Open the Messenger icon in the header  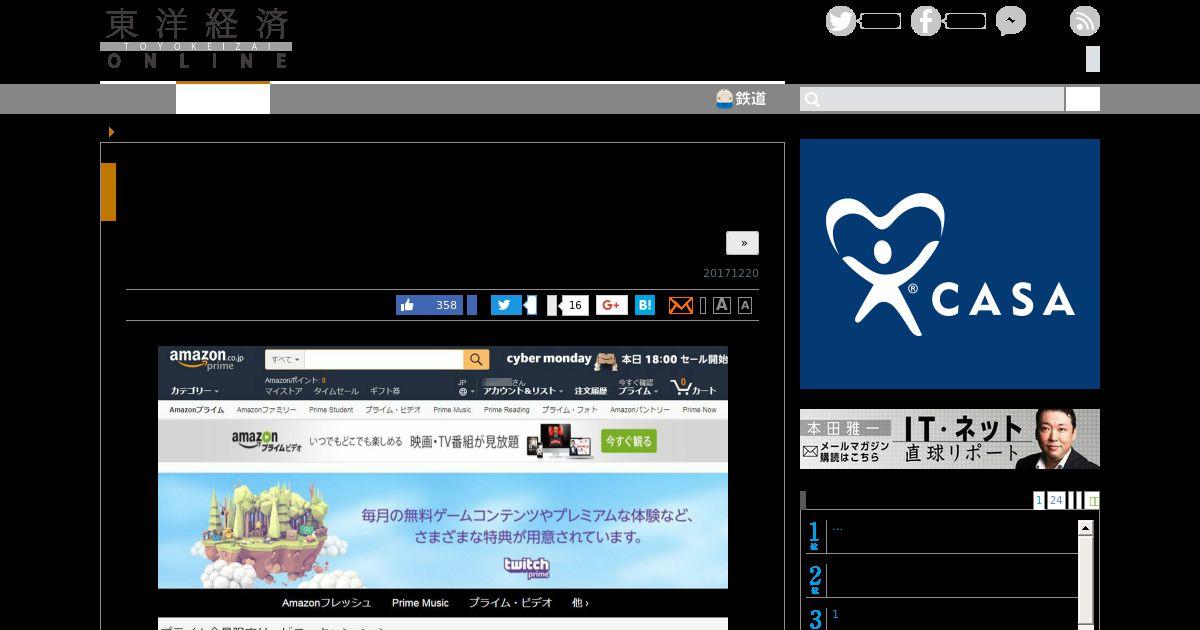1011,21
